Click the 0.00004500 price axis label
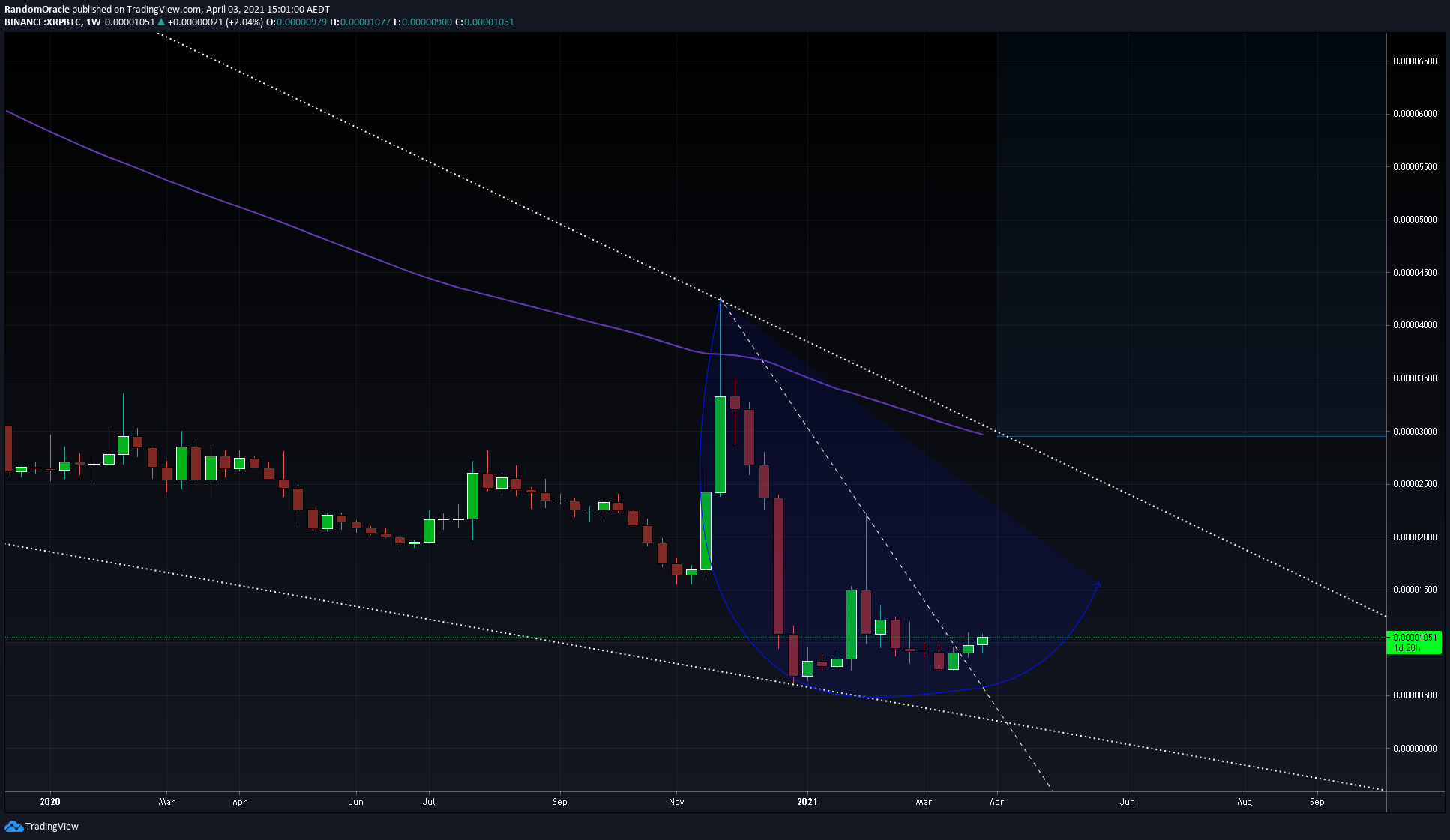 [x=1415, y=273]
